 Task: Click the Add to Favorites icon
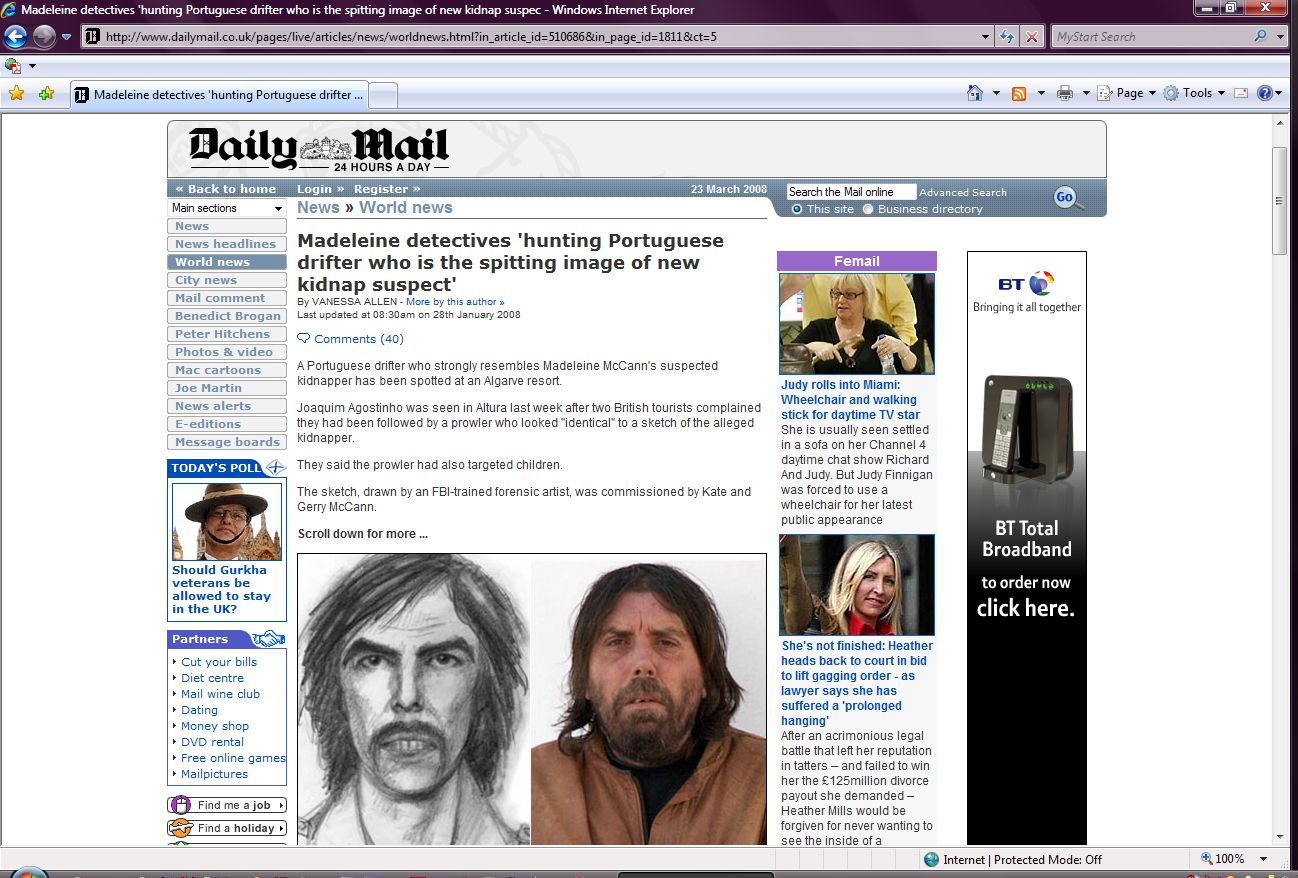(46, 94)
